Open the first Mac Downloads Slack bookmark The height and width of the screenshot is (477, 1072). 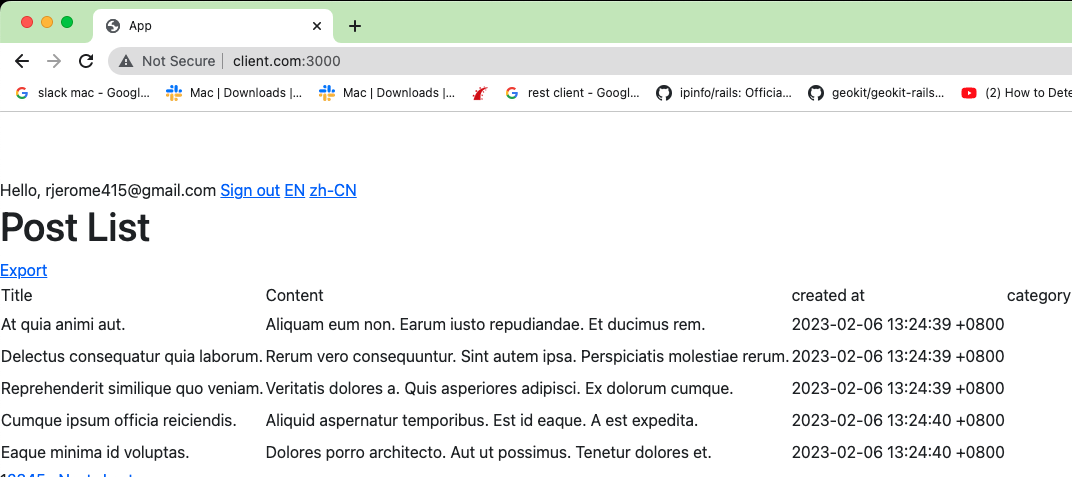(x=235, y=93)
